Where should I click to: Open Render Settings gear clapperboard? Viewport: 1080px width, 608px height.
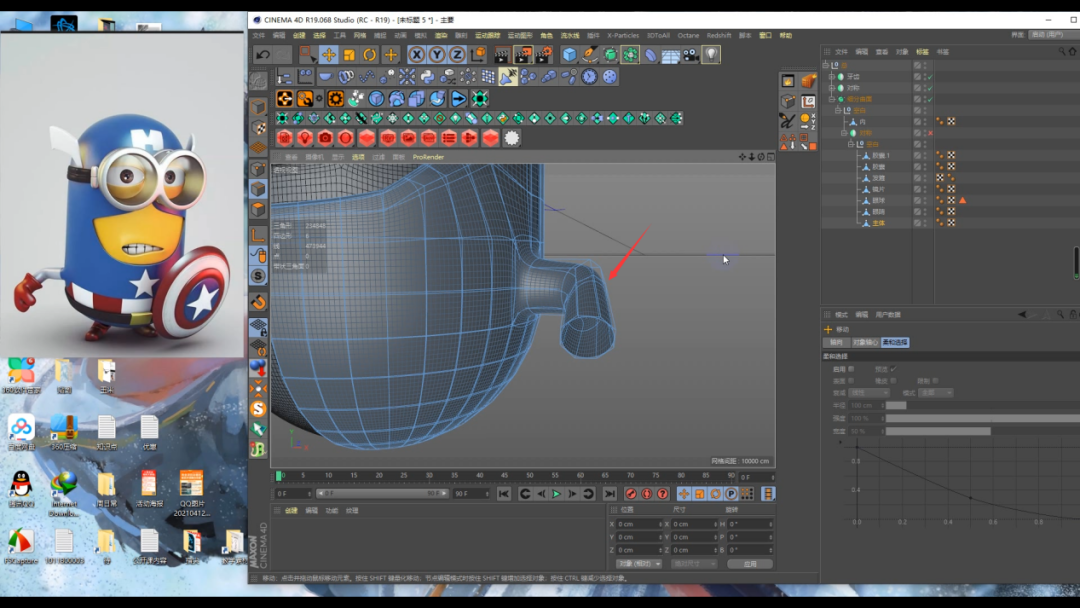(x=543, y=54)
